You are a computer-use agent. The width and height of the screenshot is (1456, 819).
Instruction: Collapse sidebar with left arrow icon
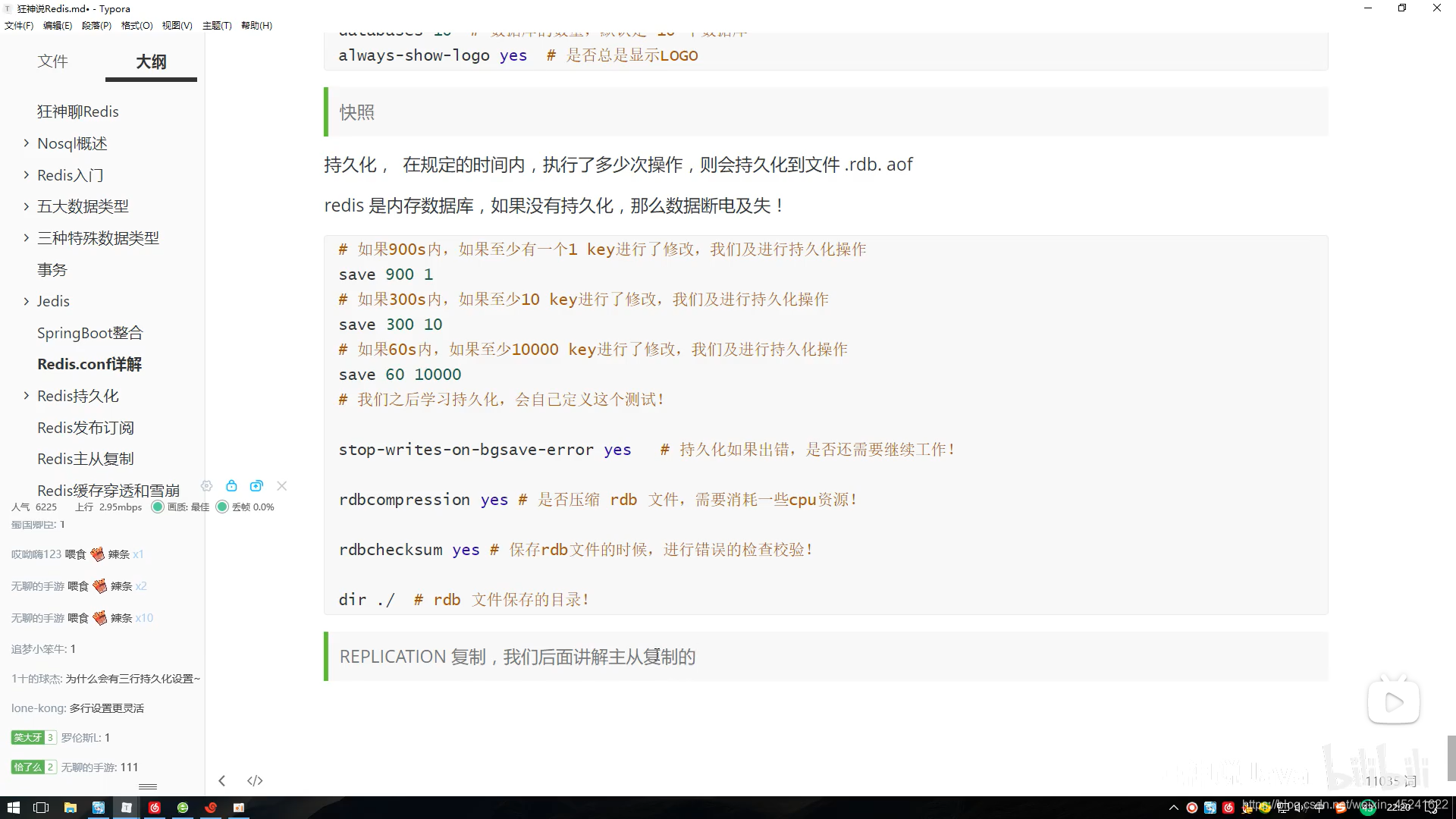click(221, 780)
